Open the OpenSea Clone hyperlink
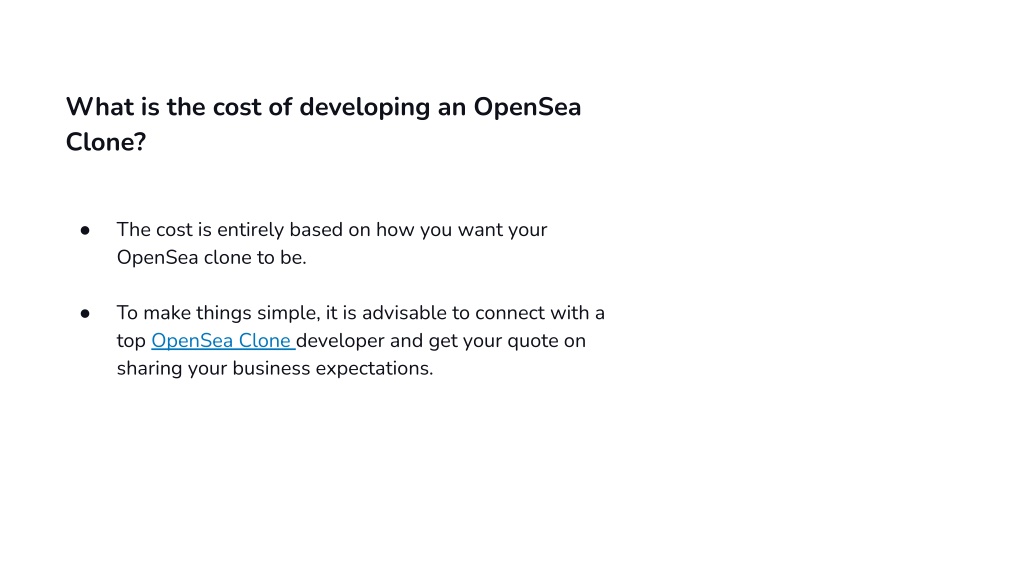The height and width of the screenshot is (576, 1024). click(x=223, y=341)
